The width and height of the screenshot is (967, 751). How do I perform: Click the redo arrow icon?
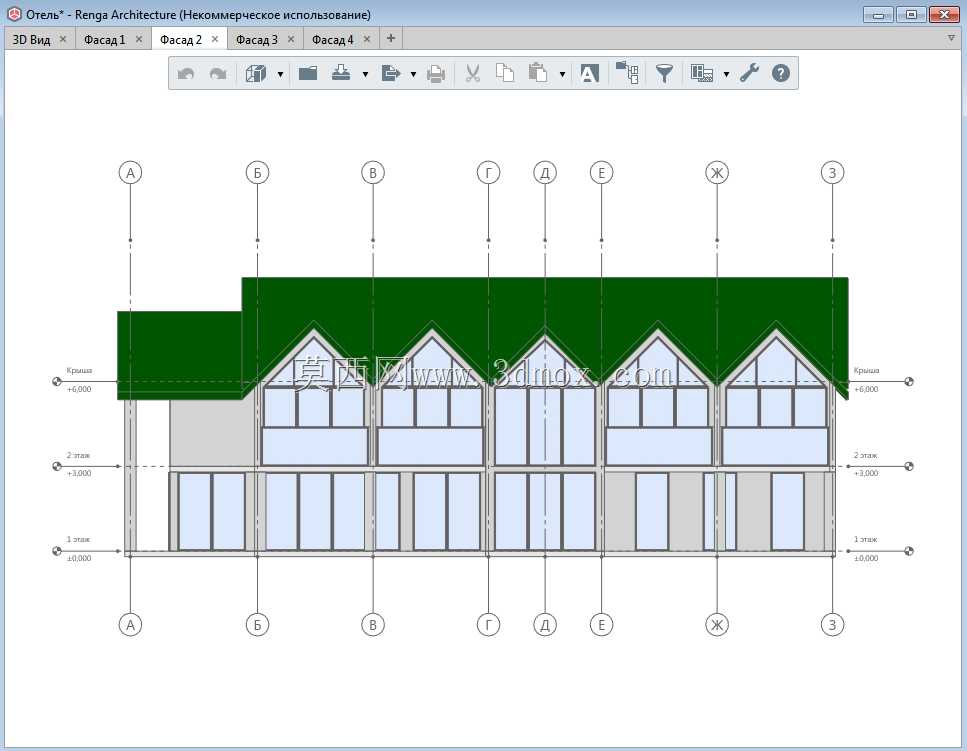click(218, 74)
